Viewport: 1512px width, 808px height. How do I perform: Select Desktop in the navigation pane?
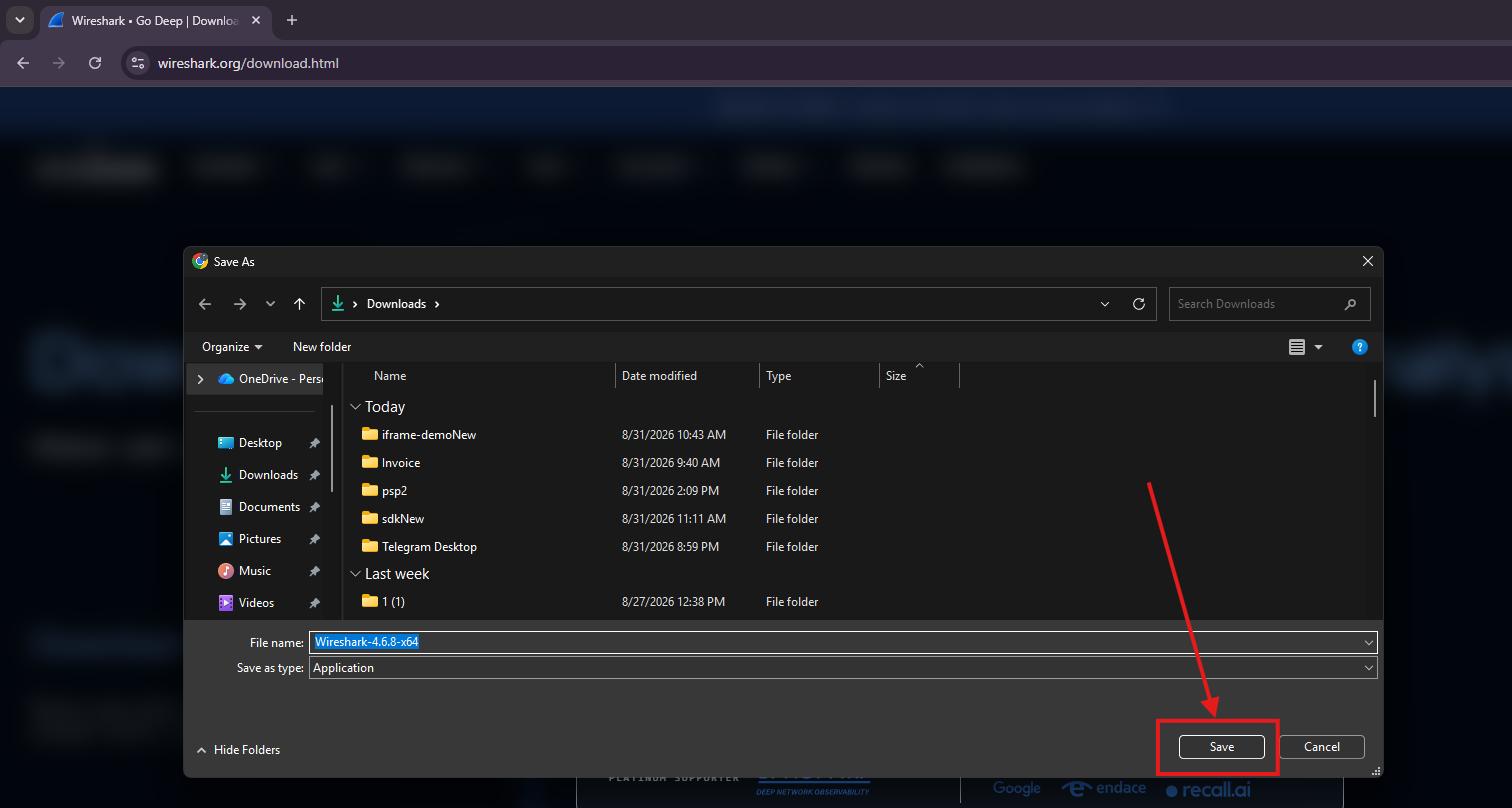260,443
